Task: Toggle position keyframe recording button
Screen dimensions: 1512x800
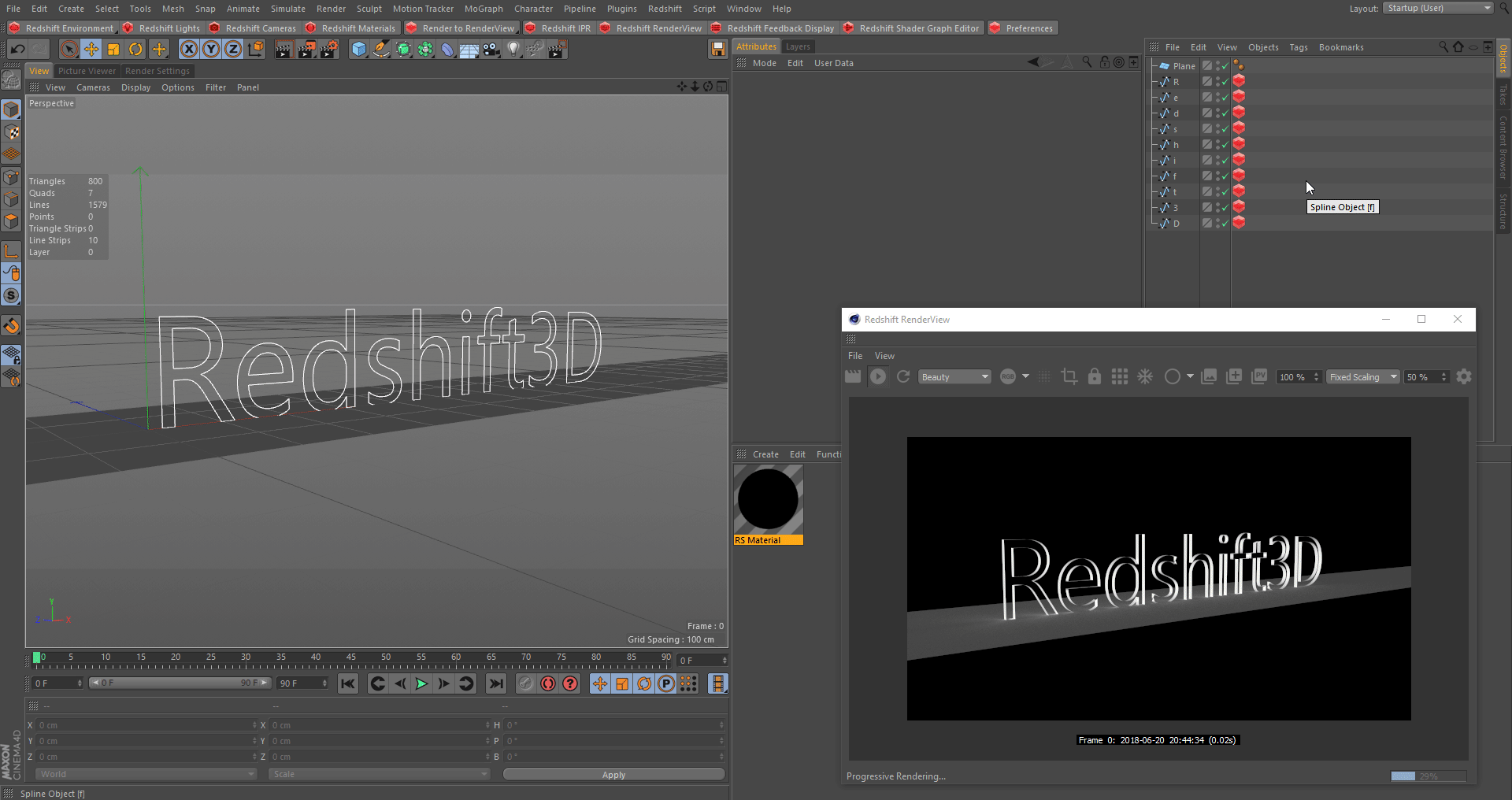Action: point(600,684)
